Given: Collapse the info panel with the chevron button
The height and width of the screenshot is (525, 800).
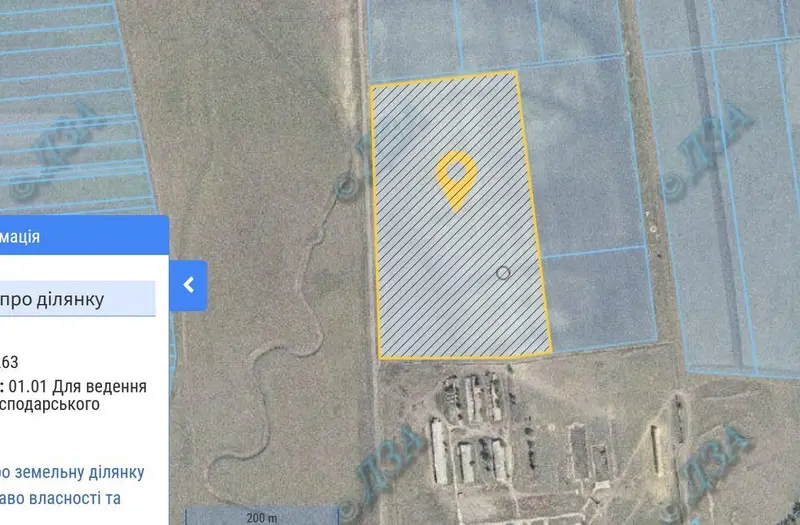Looking at the screenshot, I should click(188, 285).
